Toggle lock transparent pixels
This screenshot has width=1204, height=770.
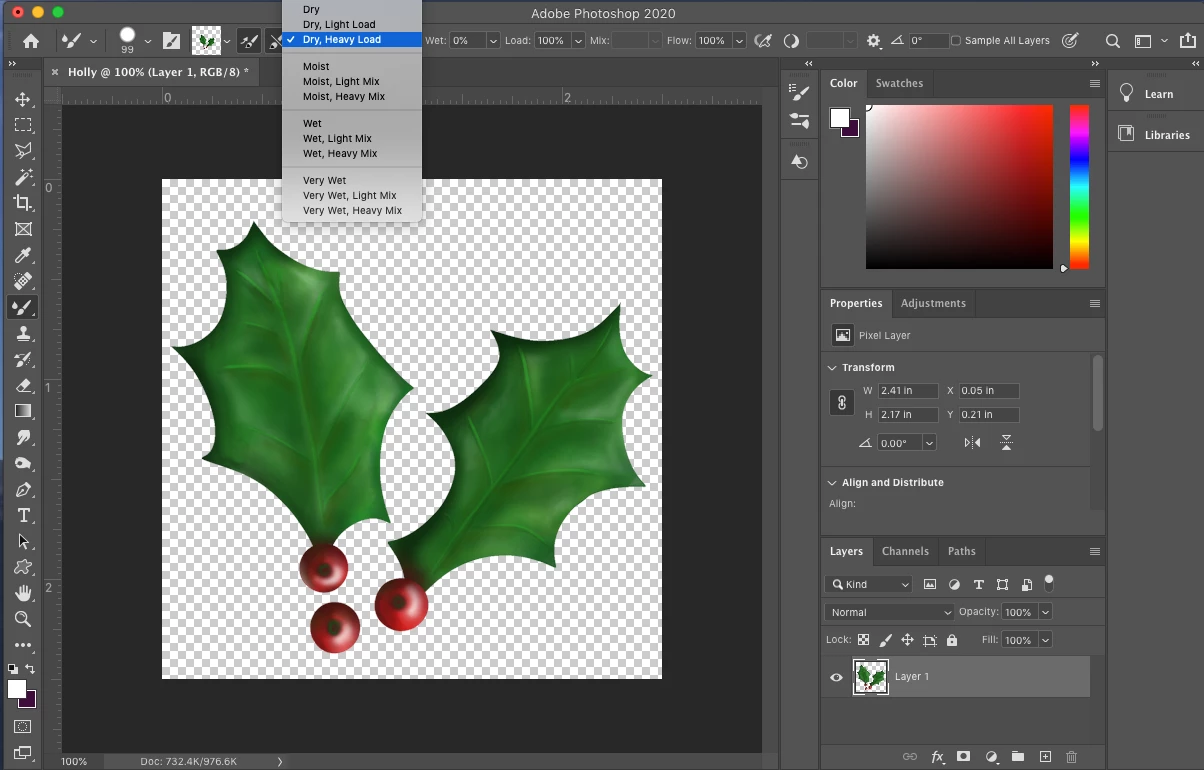pos(863,640)
